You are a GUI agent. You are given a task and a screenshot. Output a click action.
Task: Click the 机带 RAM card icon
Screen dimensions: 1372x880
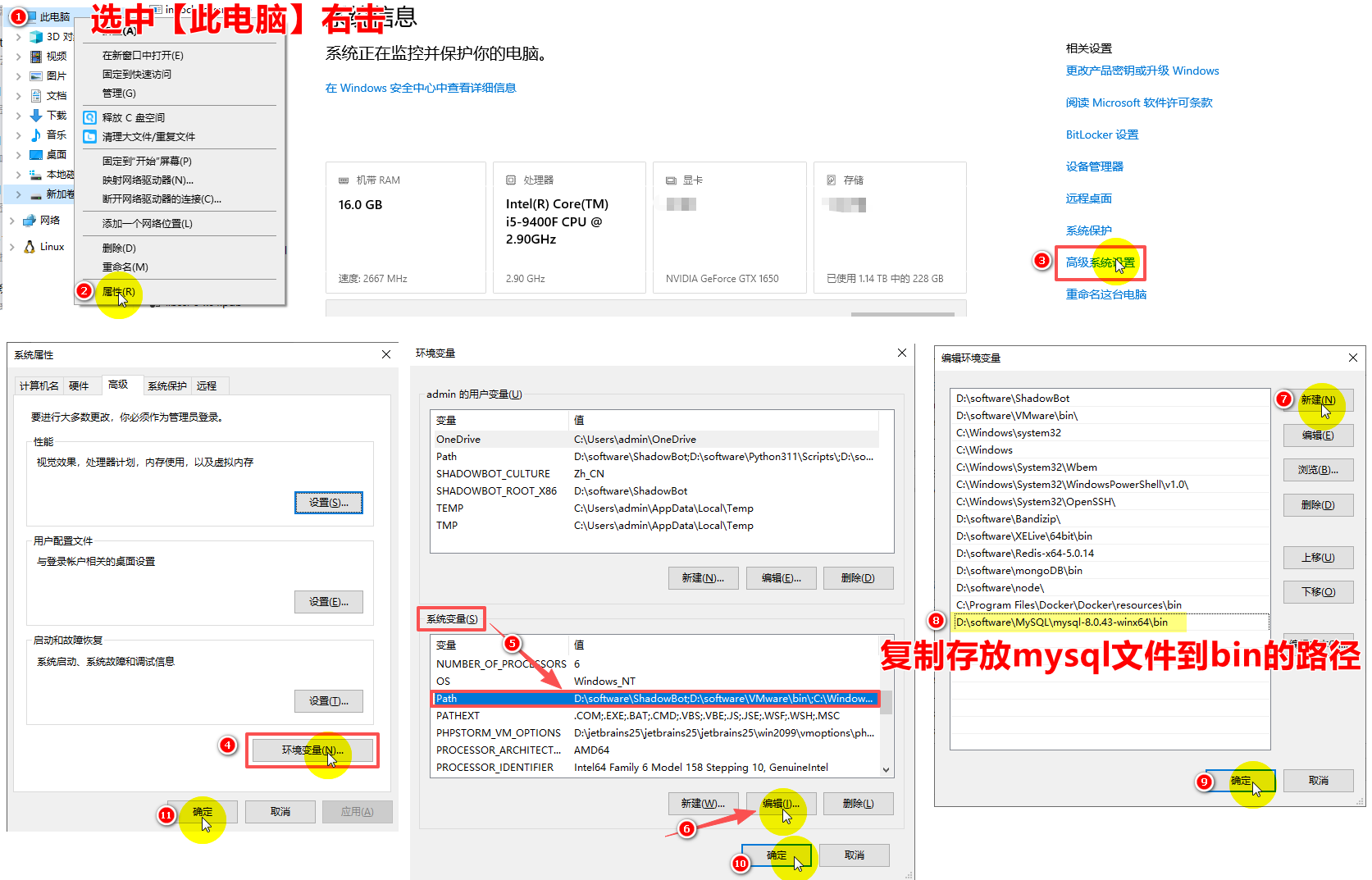344,180
